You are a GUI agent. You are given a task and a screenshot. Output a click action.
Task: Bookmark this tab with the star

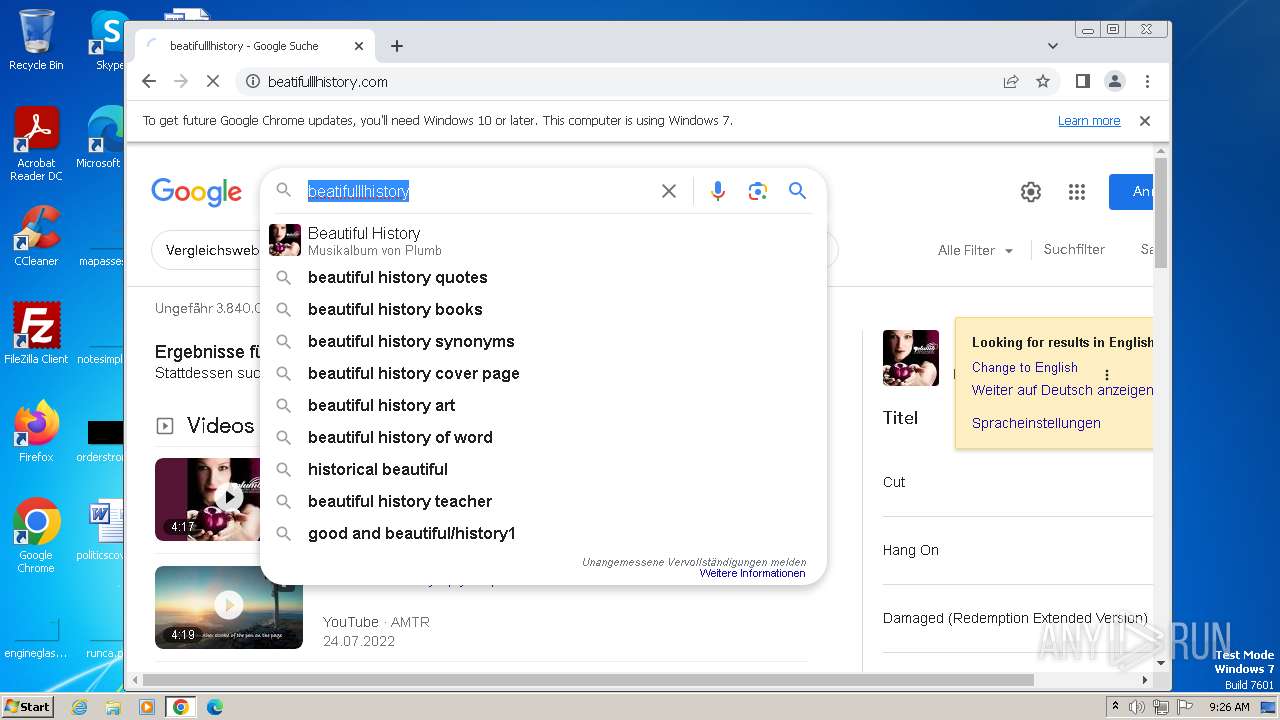coord(1043,82)
